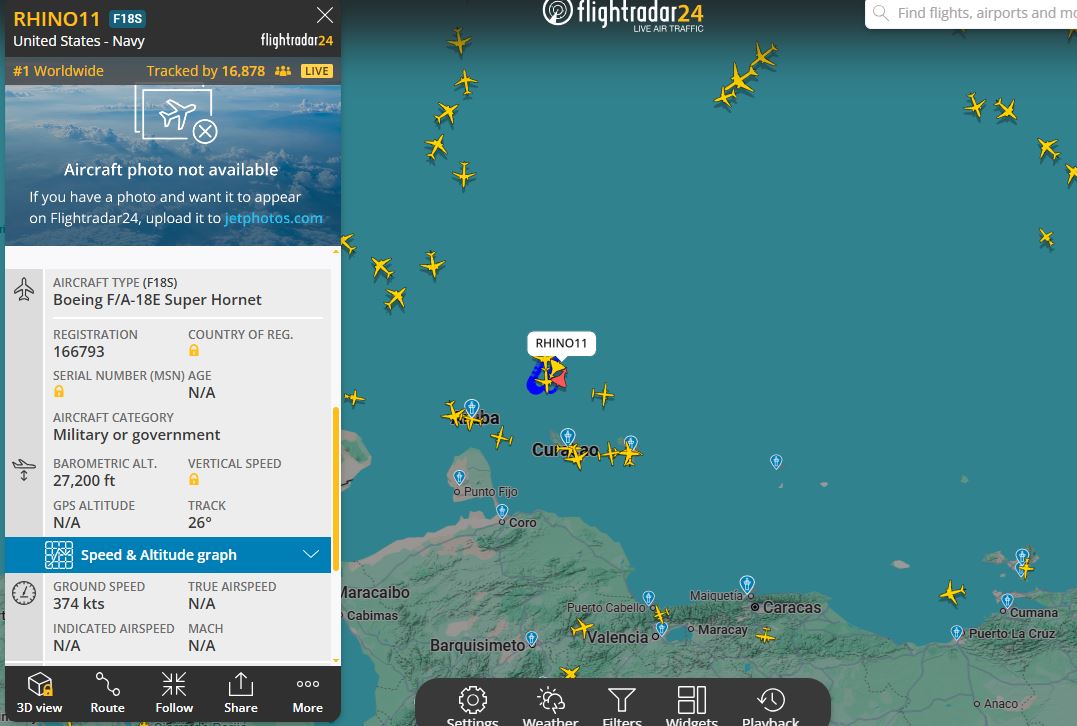Click the flight panel scrollbar

click(336, 489)
